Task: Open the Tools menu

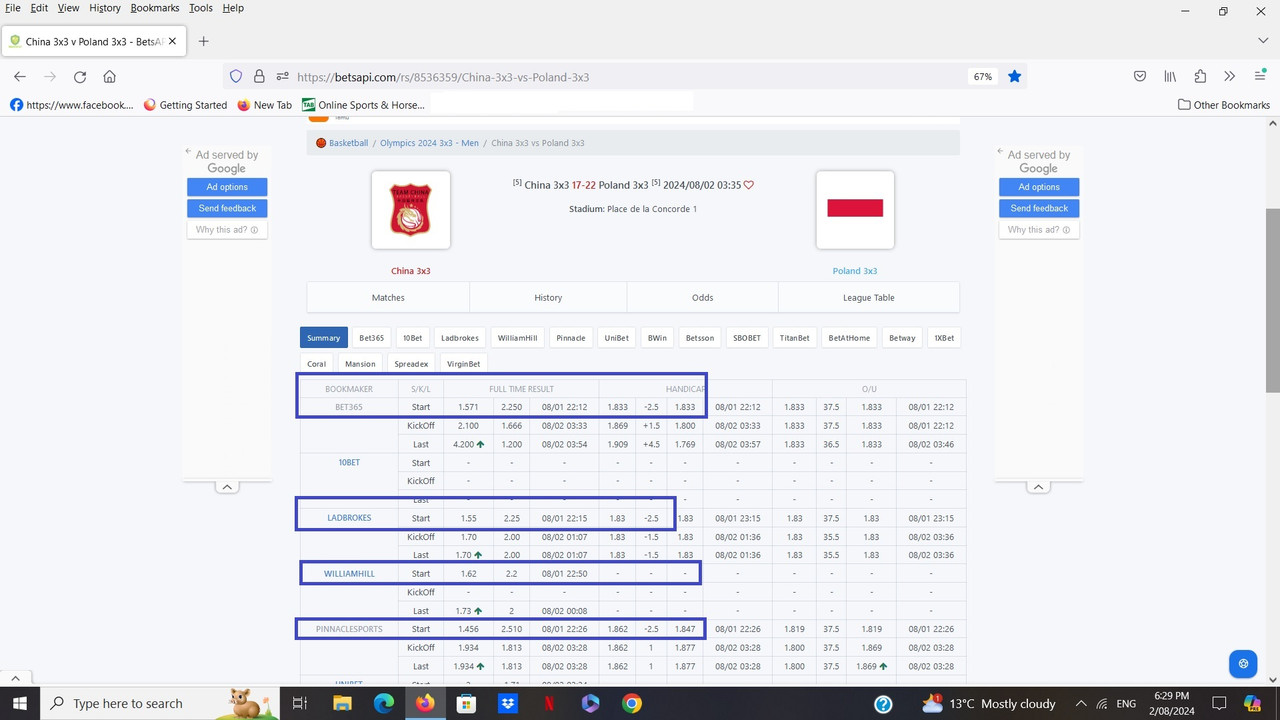Action: click(x=201, y=8)
